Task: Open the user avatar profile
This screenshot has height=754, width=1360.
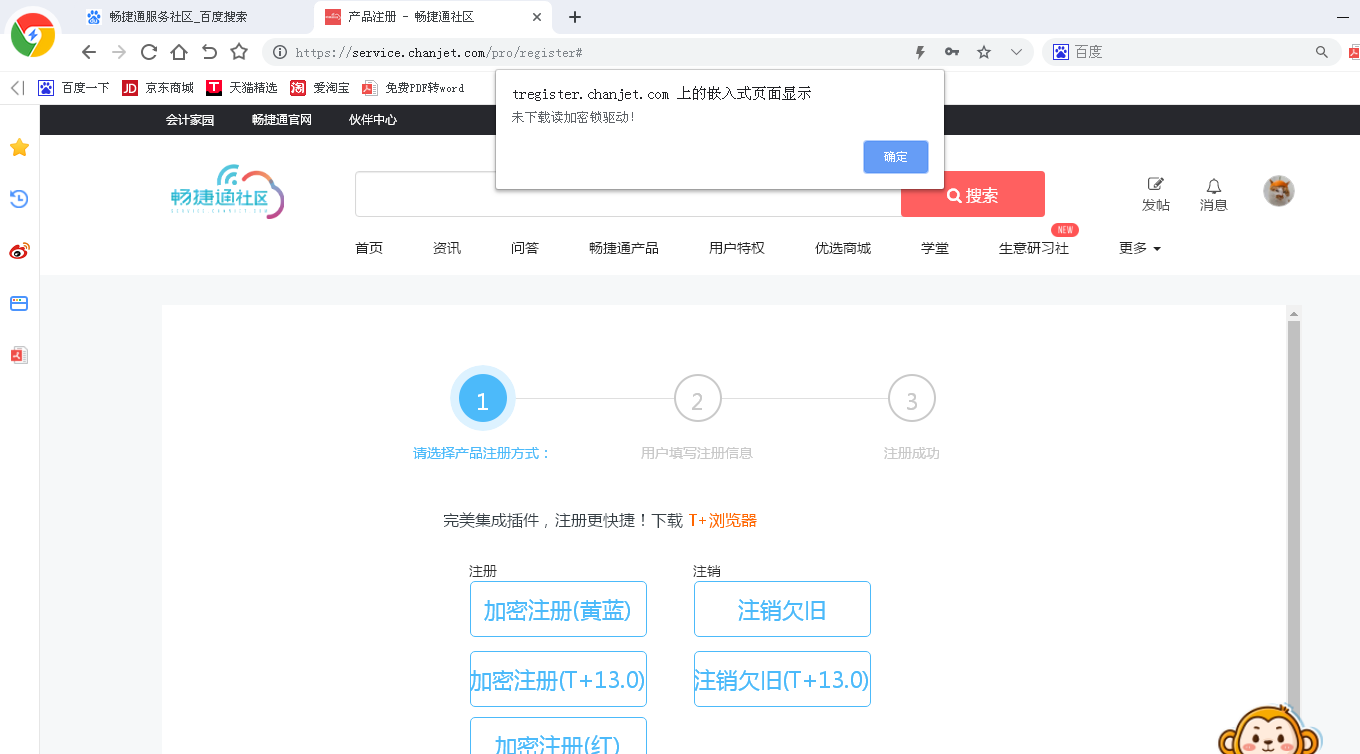Action: coord(1279,191)
